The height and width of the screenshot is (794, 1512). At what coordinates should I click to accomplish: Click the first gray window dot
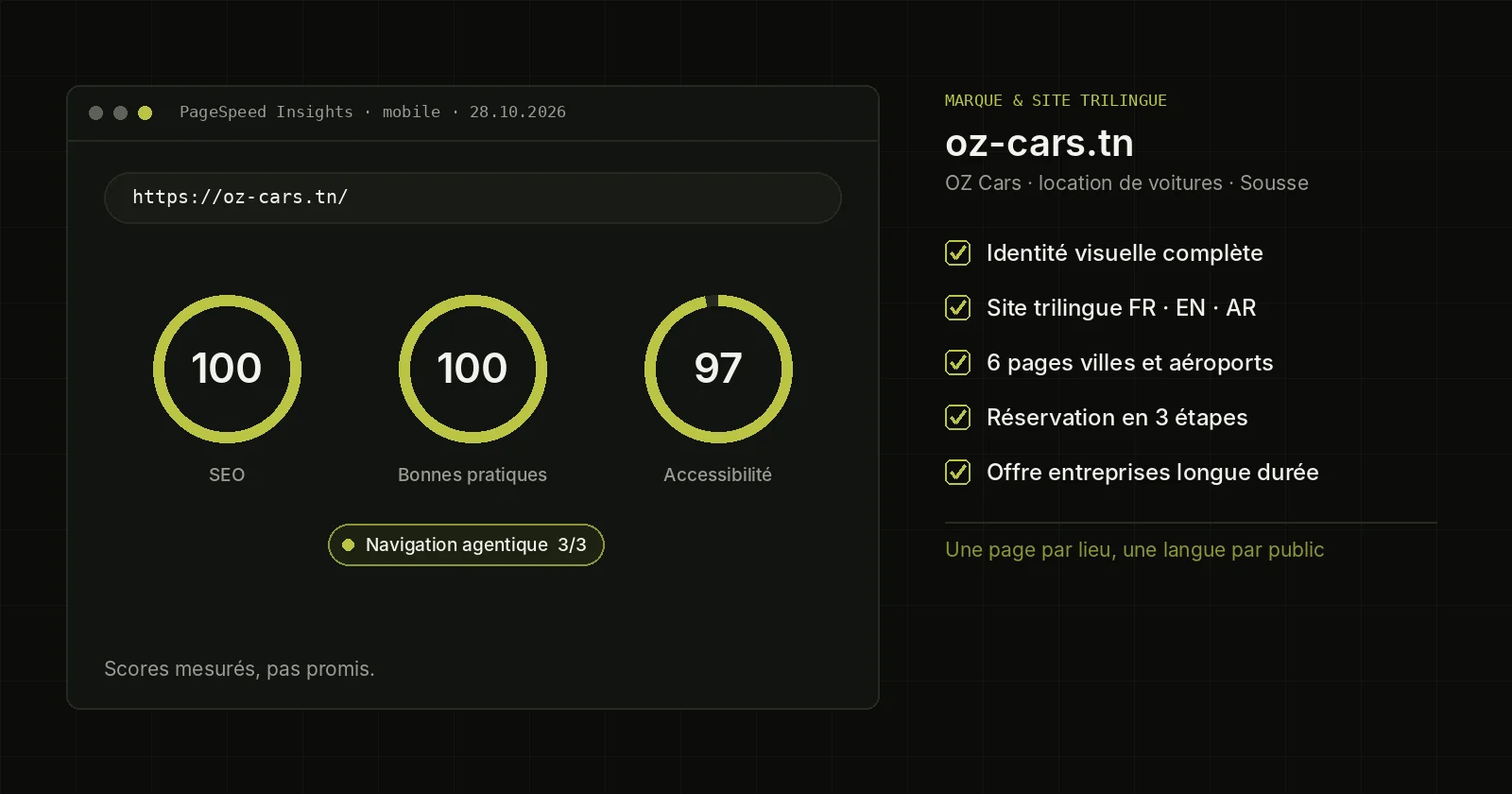pos(95,112)
